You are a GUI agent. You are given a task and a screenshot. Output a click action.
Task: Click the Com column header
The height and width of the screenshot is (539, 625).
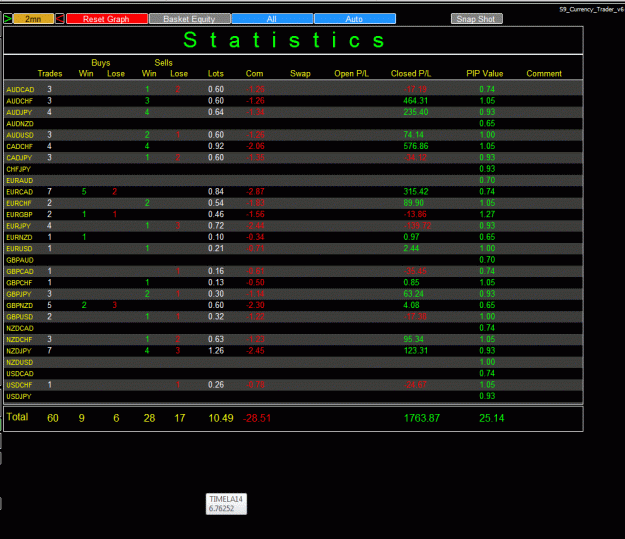[254, 74]
